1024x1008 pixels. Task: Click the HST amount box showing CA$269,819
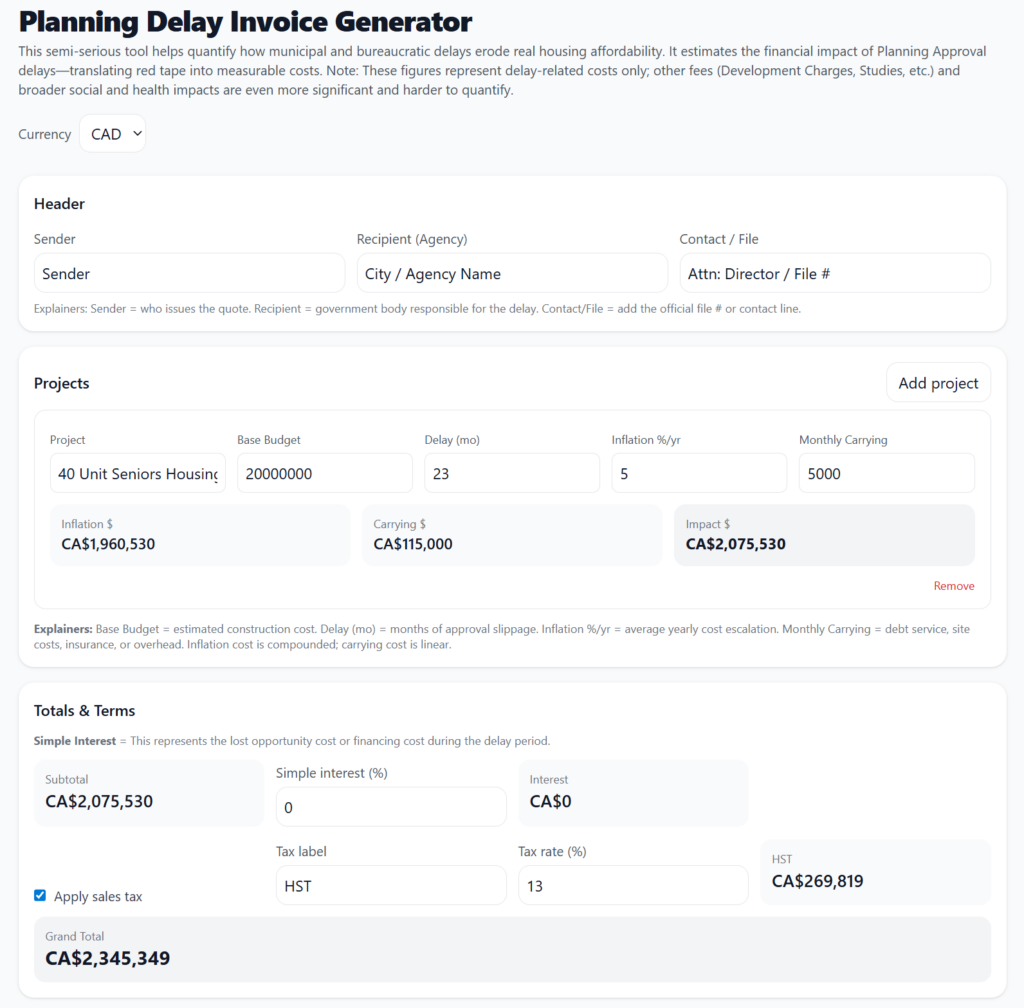(875, 871)
